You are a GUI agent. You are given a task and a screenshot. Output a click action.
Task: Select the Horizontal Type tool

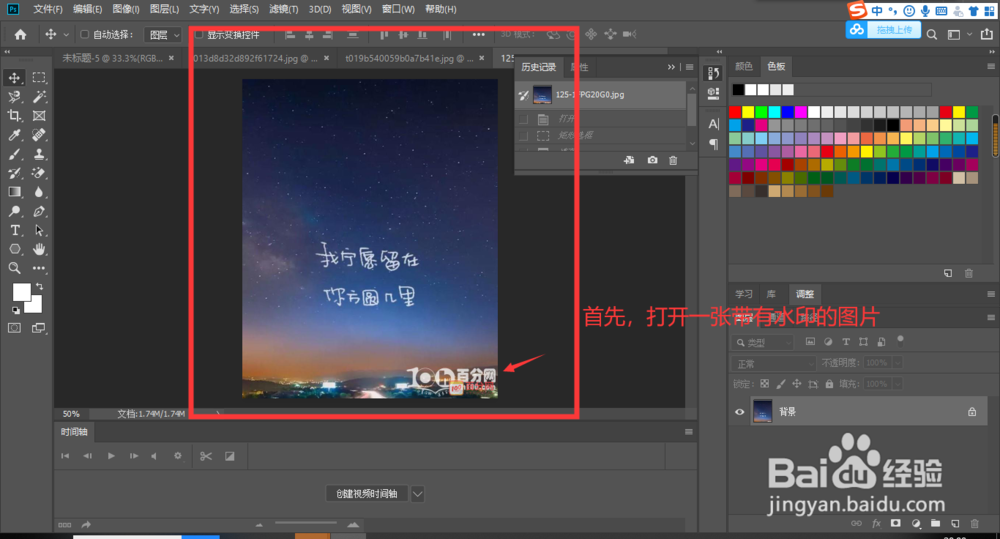(x=14, y=230)
